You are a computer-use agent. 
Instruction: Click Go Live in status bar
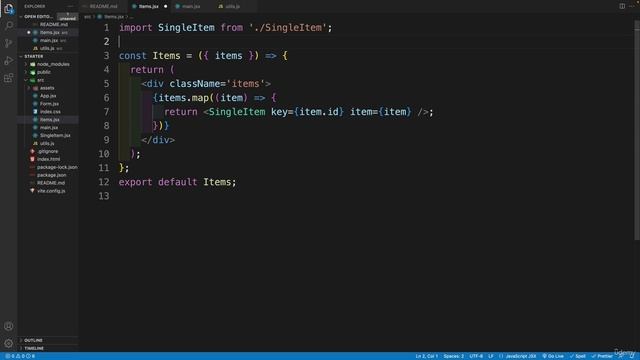point(553,356)
